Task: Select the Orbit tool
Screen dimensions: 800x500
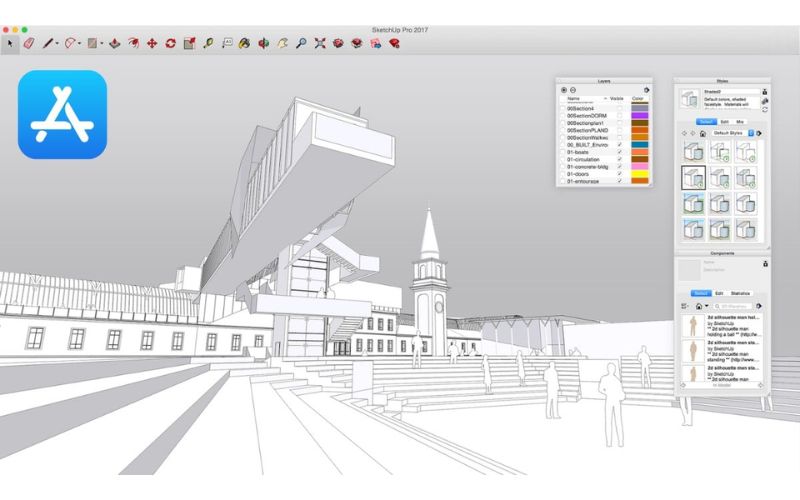Action: pyautogui.click(x=263, y=44)
